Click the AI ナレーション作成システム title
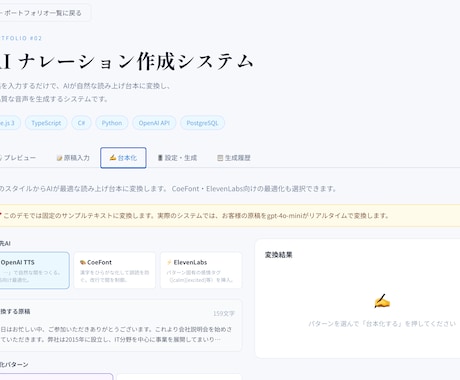This screenshot has height=380, width=460. click(127, 62)
